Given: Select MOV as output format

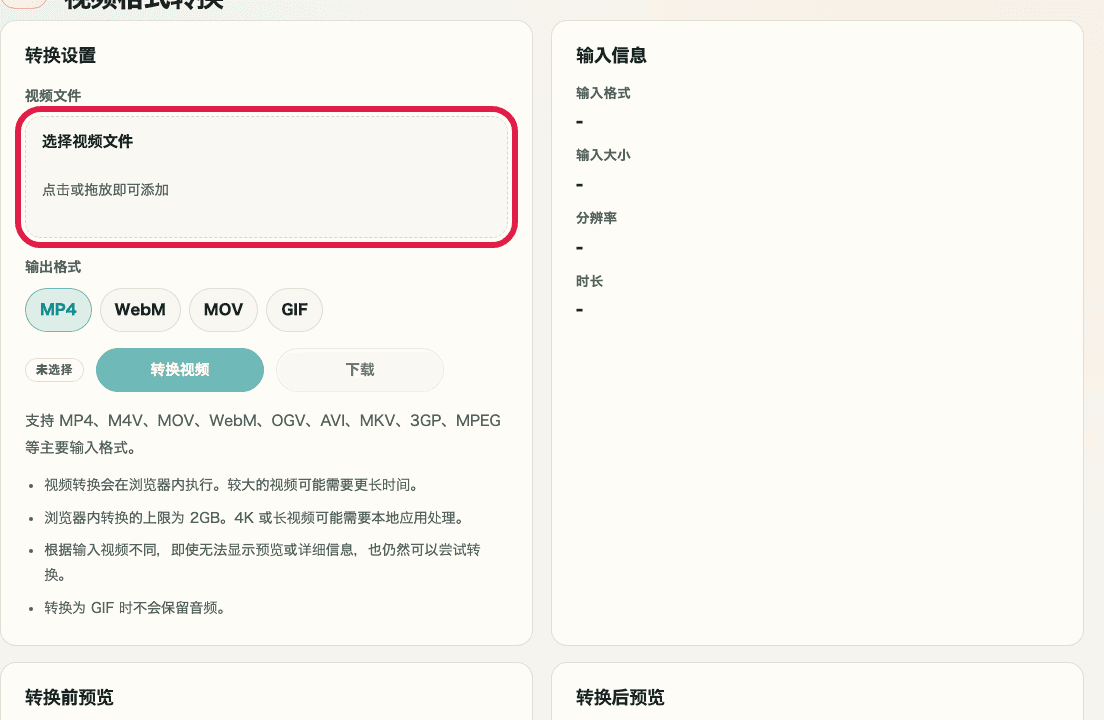Looking at the screenshot, I should (x=223, y=310).
